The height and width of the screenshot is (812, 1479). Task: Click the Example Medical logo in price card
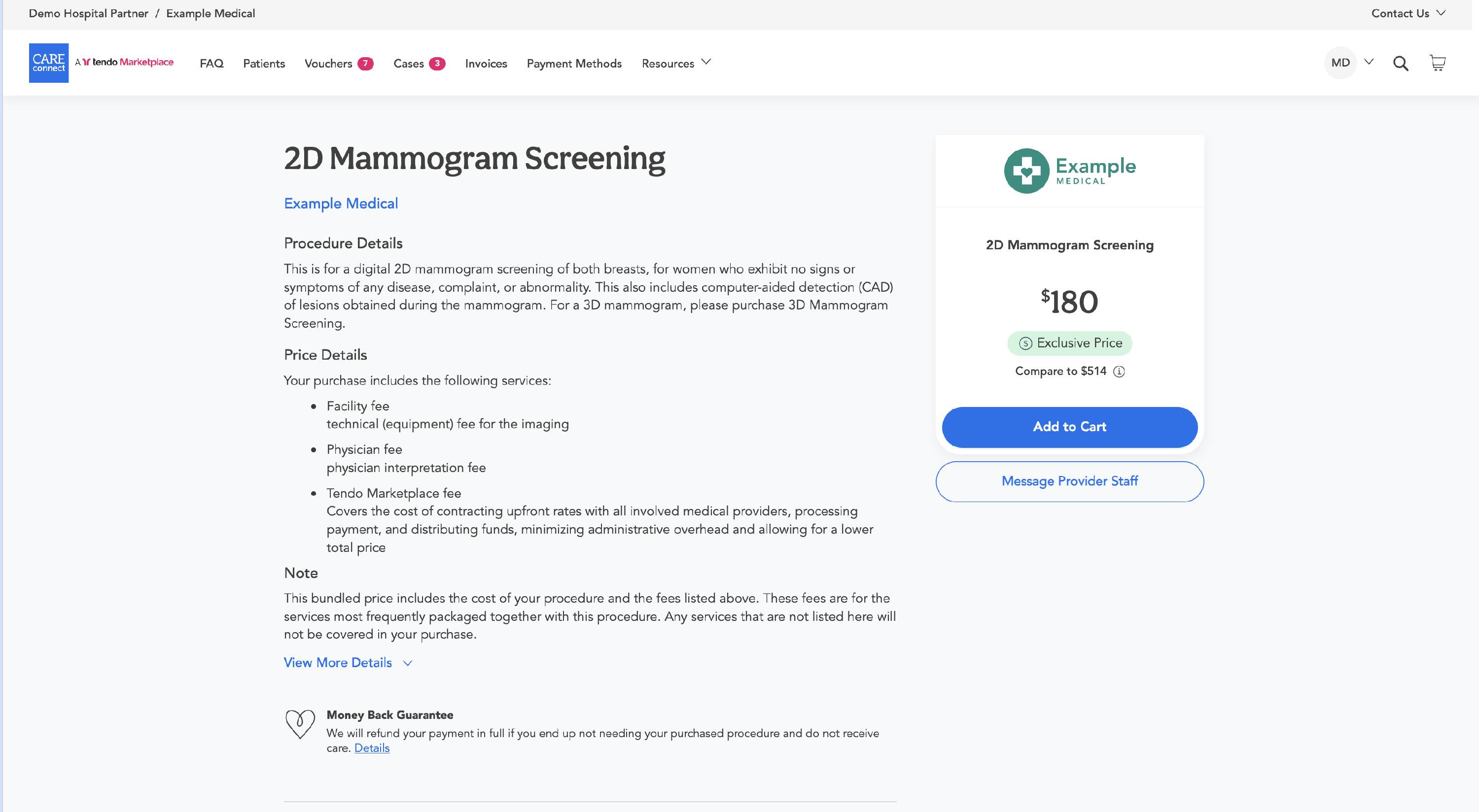pyautogui.click(x=1070, y=171)
